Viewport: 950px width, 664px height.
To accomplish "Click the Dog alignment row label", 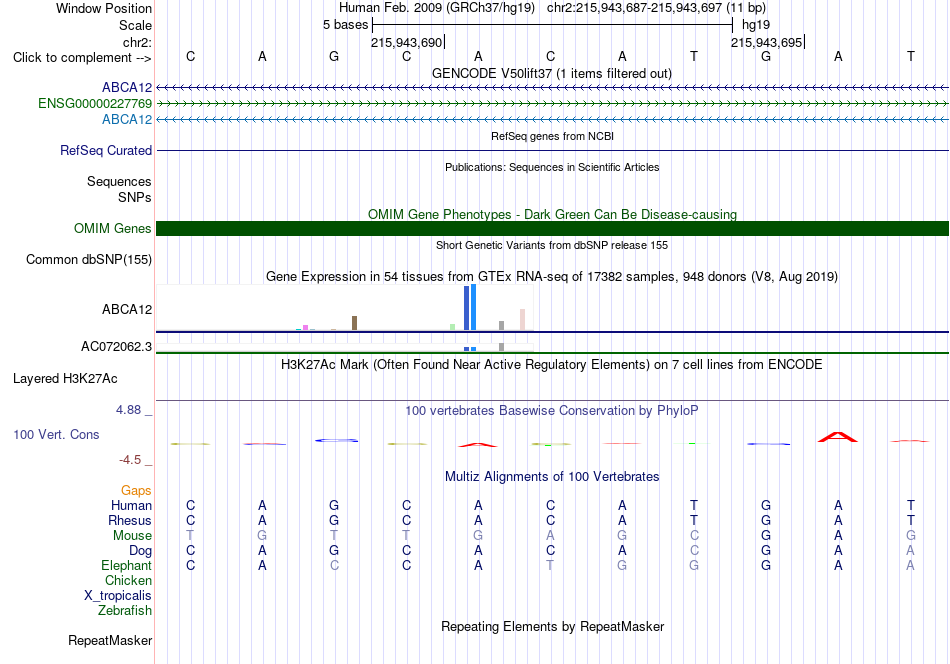I will [x=141, y=551].
